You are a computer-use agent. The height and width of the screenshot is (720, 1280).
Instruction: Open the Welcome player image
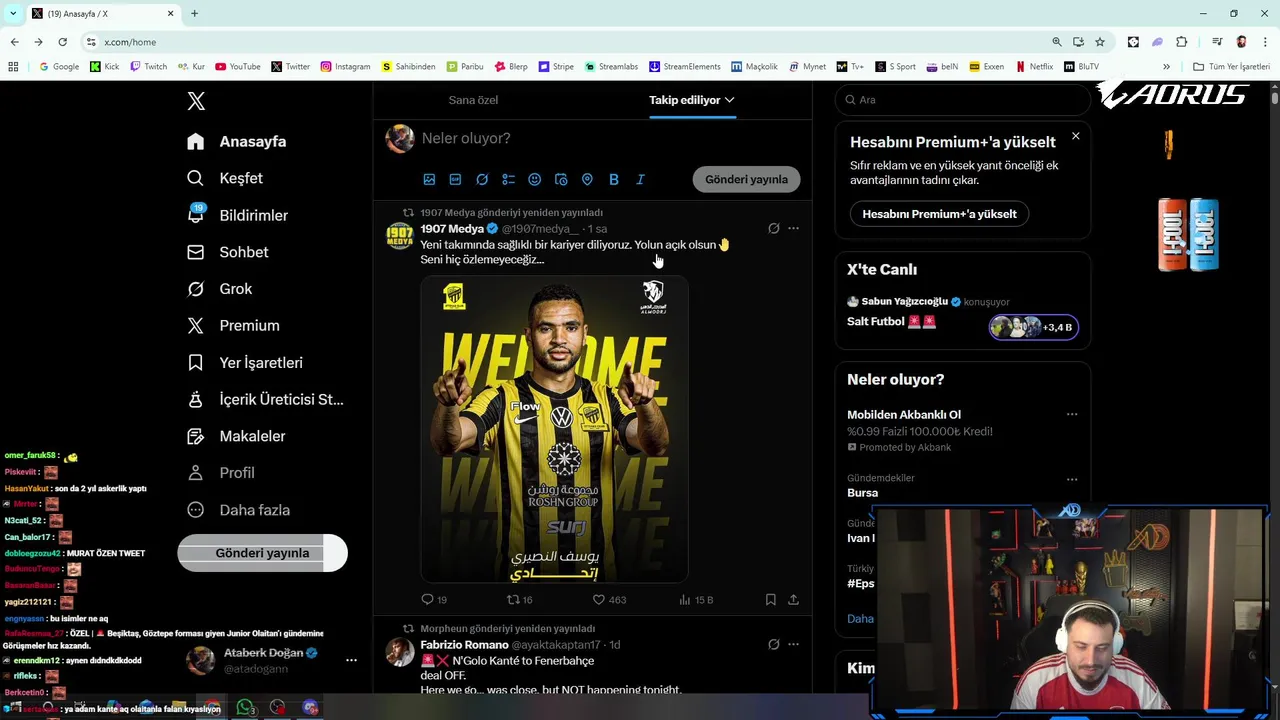click(554, 429)
